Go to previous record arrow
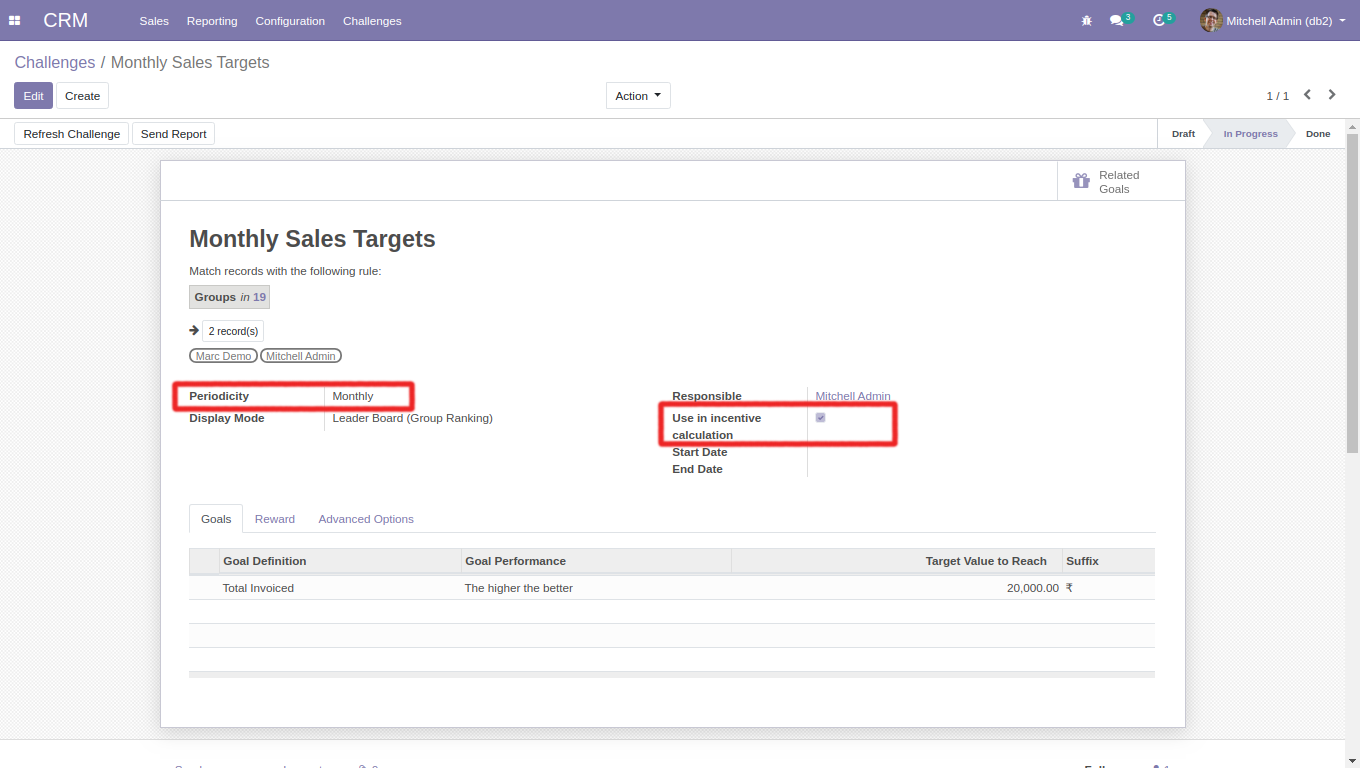The image size is (1360, 768). click(1307, 95)
